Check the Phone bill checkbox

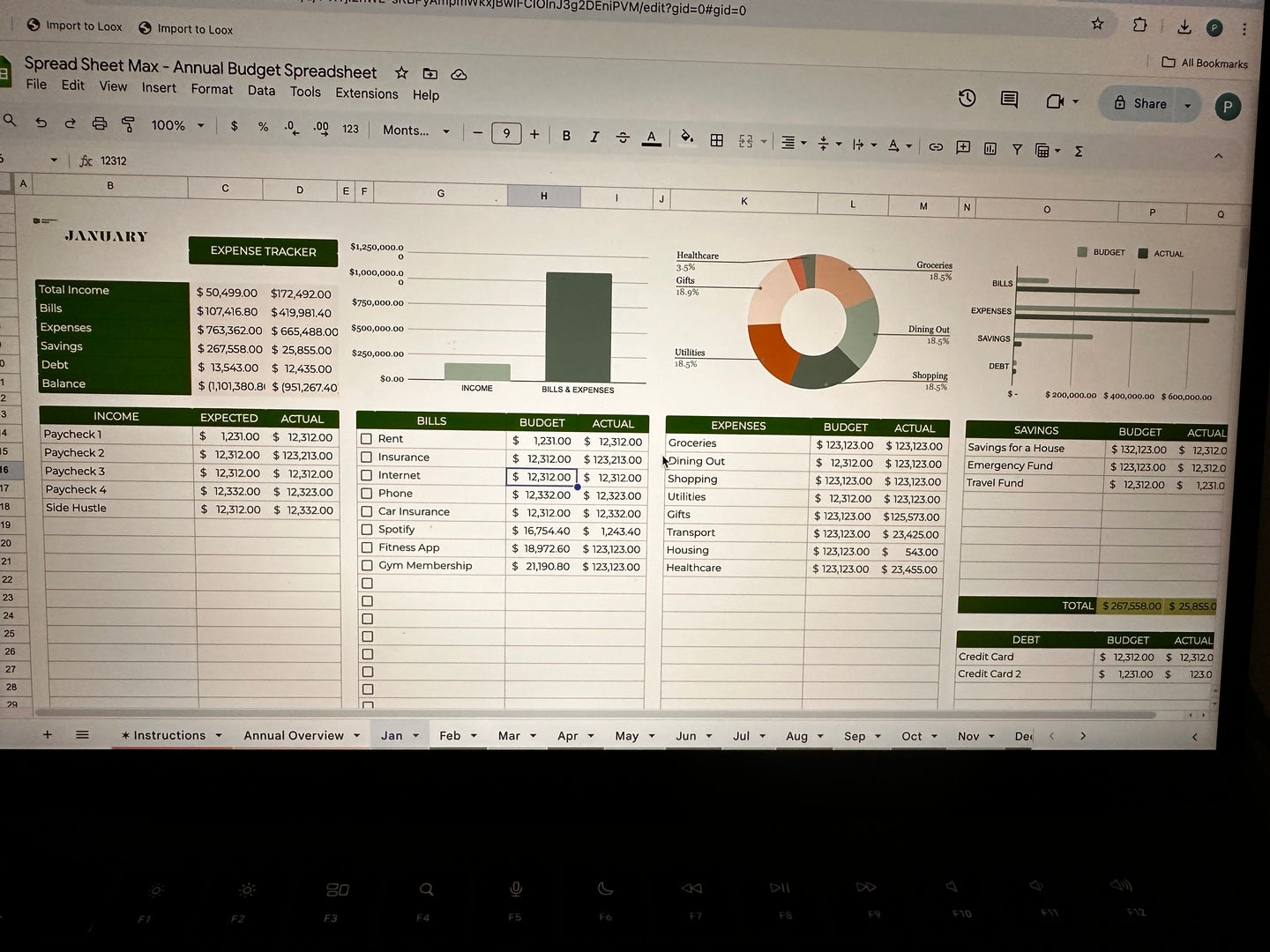click(x=366, y=494)
